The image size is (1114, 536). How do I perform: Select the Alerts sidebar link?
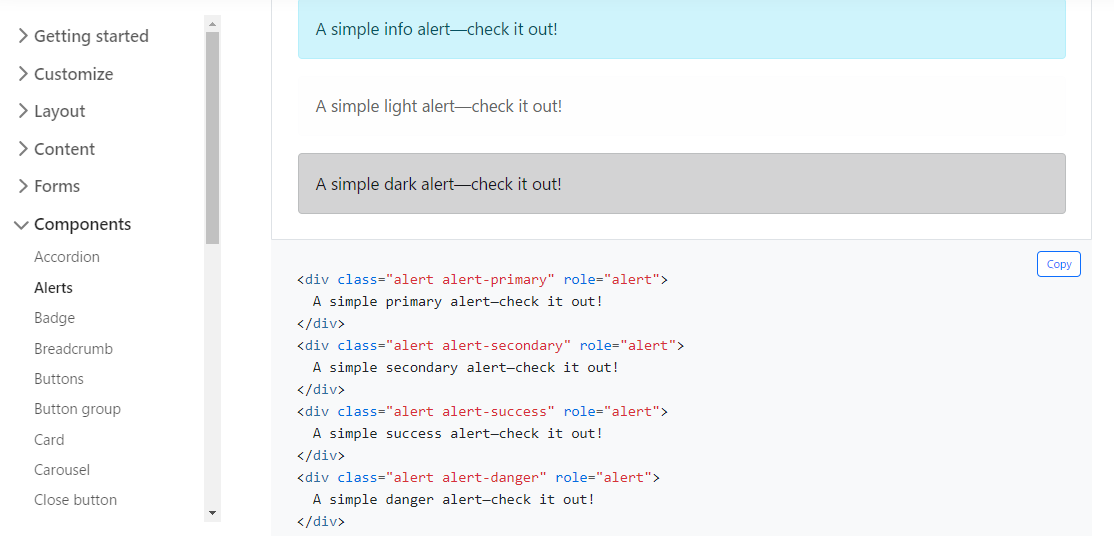pos(53,288)
